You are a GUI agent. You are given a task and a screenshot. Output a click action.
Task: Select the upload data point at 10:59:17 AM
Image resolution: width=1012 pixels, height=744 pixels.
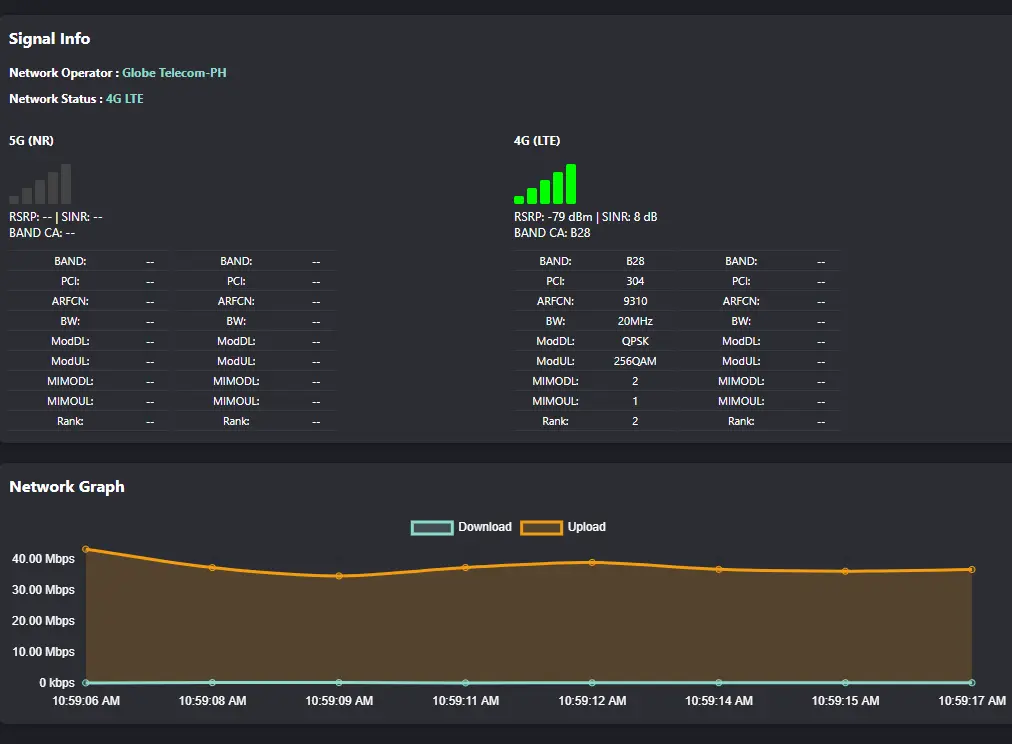pyautogui.click(x=971, y=570)
